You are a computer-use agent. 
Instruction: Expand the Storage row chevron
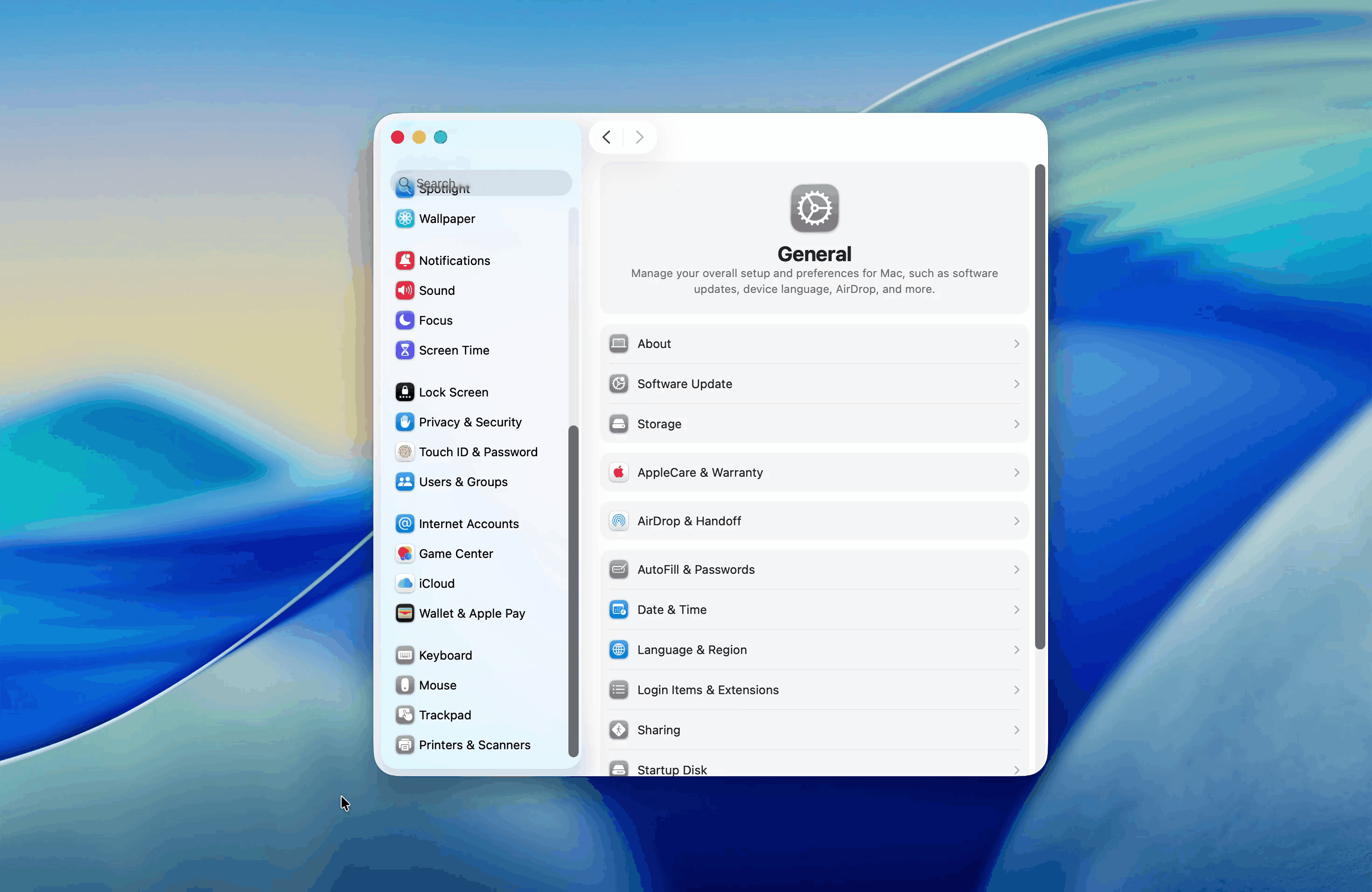1016,424
